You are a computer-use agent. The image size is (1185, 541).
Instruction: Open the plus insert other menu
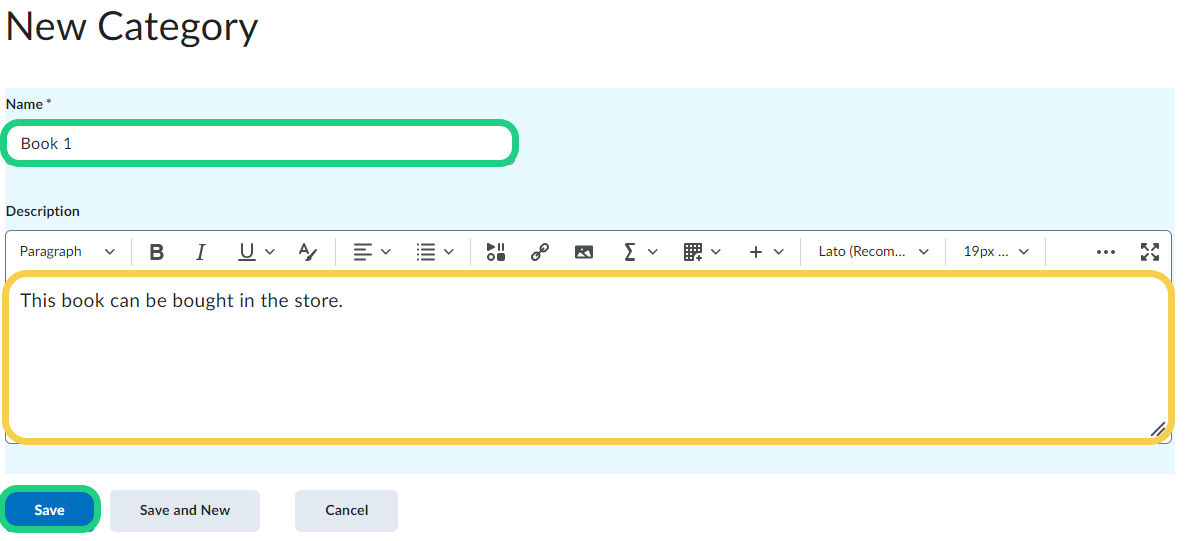tap(766, 252)
